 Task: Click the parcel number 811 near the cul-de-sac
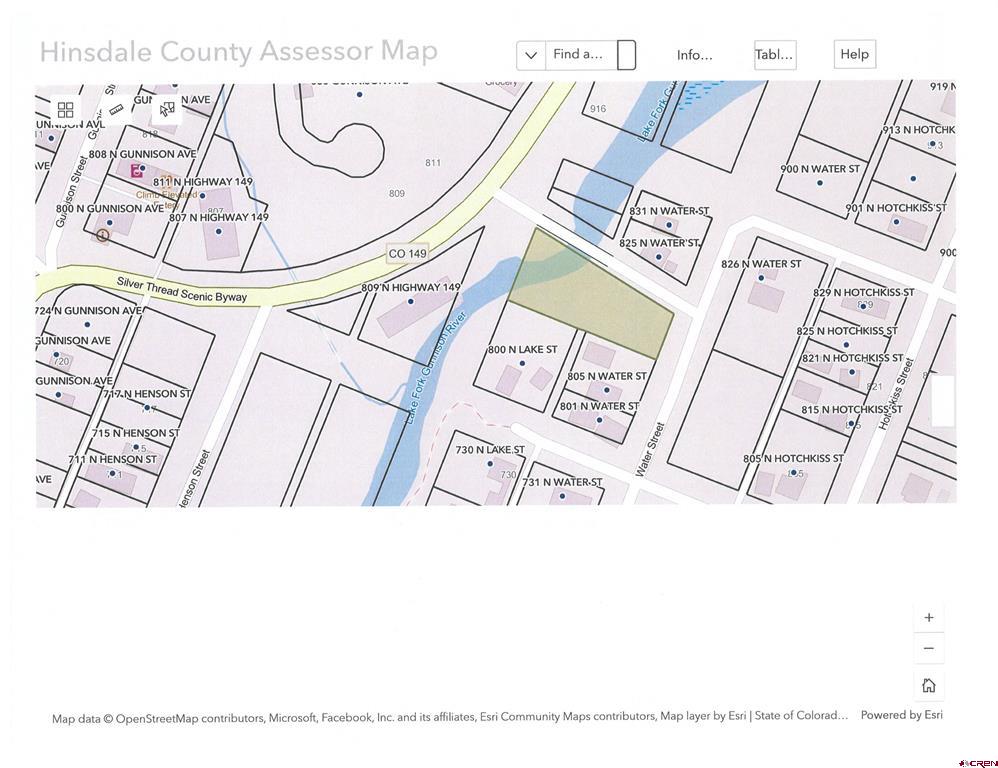coord(433,163)
